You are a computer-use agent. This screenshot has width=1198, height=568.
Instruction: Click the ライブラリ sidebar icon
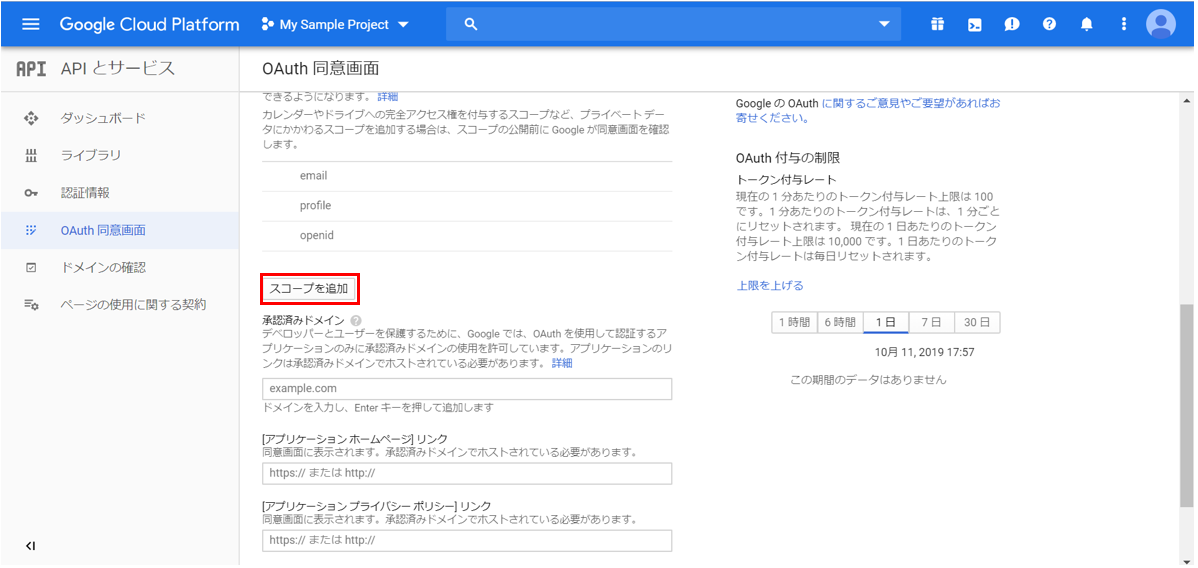point(31,156)
